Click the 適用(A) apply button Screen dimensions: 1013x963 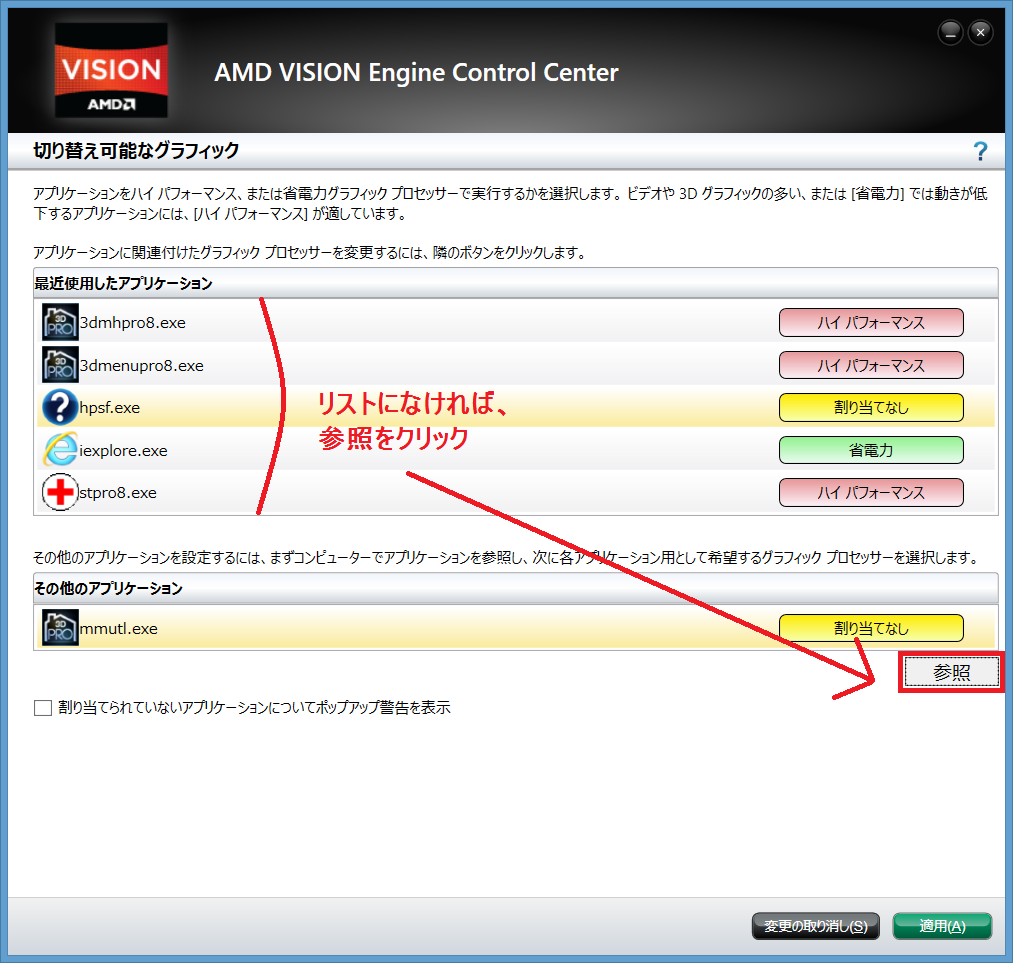tap(941, 926)
